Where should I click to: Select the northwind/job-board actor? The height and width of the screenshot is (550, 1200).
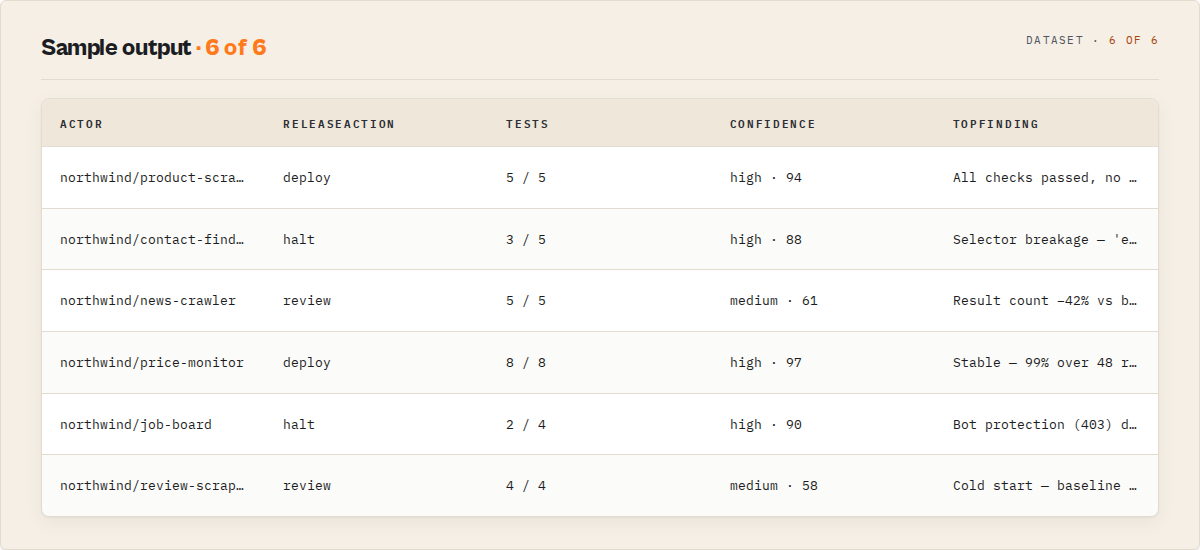tap(136, 425)
